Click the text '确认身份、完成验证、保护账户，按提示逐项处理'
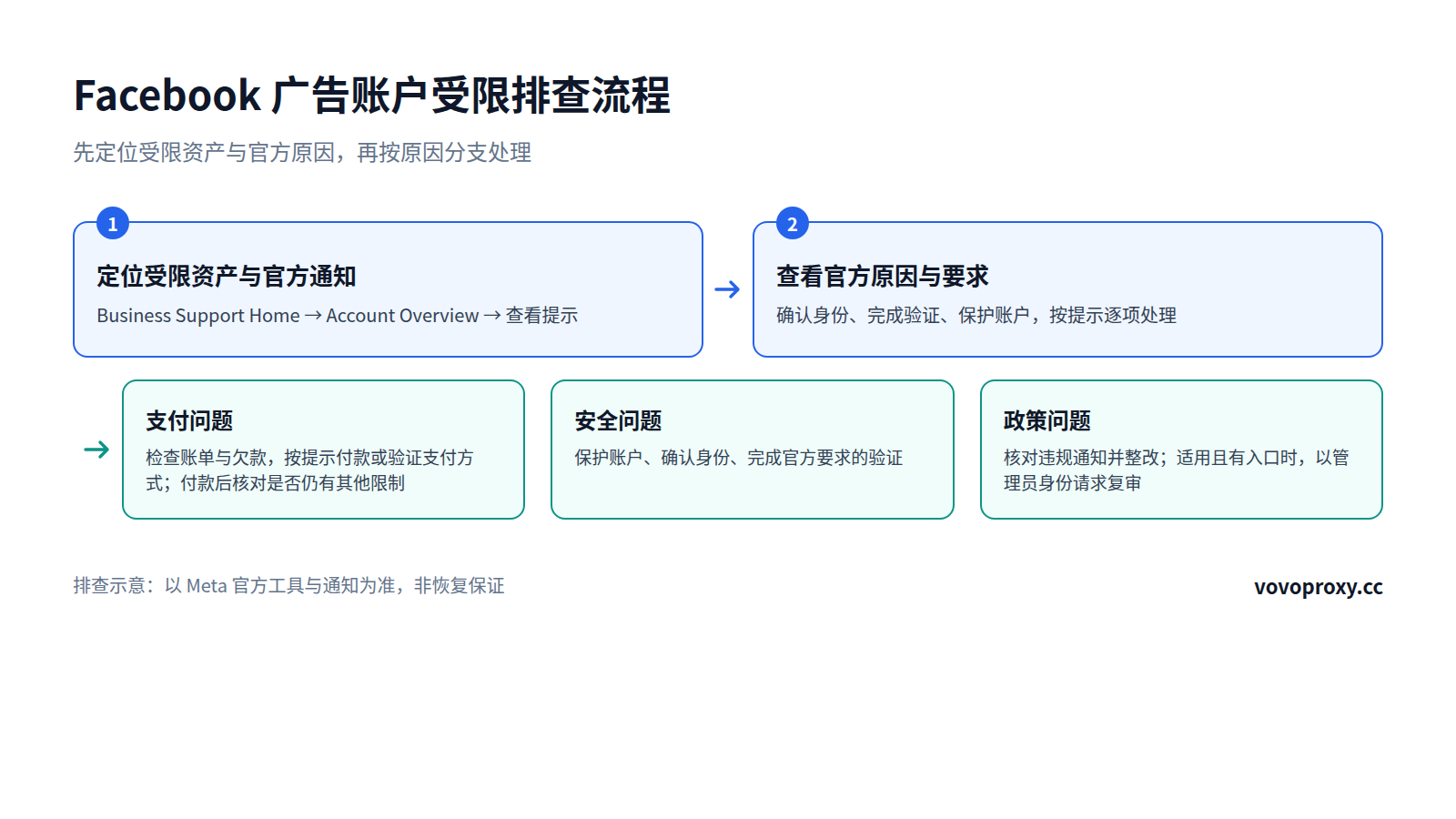 click(x=976, y=316)
